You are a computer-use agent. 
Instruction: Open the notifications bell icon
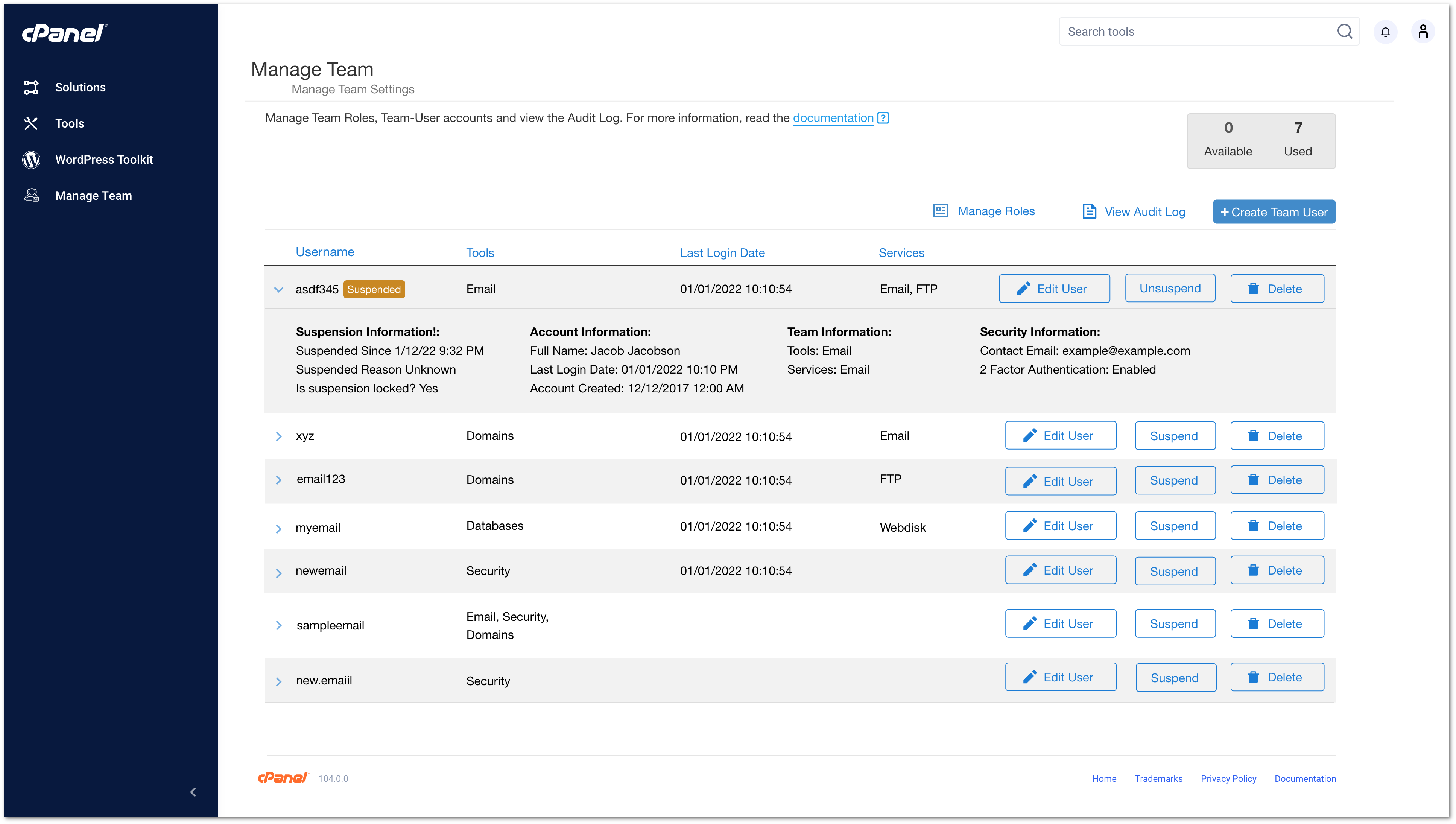click(x=1385, y=32)
